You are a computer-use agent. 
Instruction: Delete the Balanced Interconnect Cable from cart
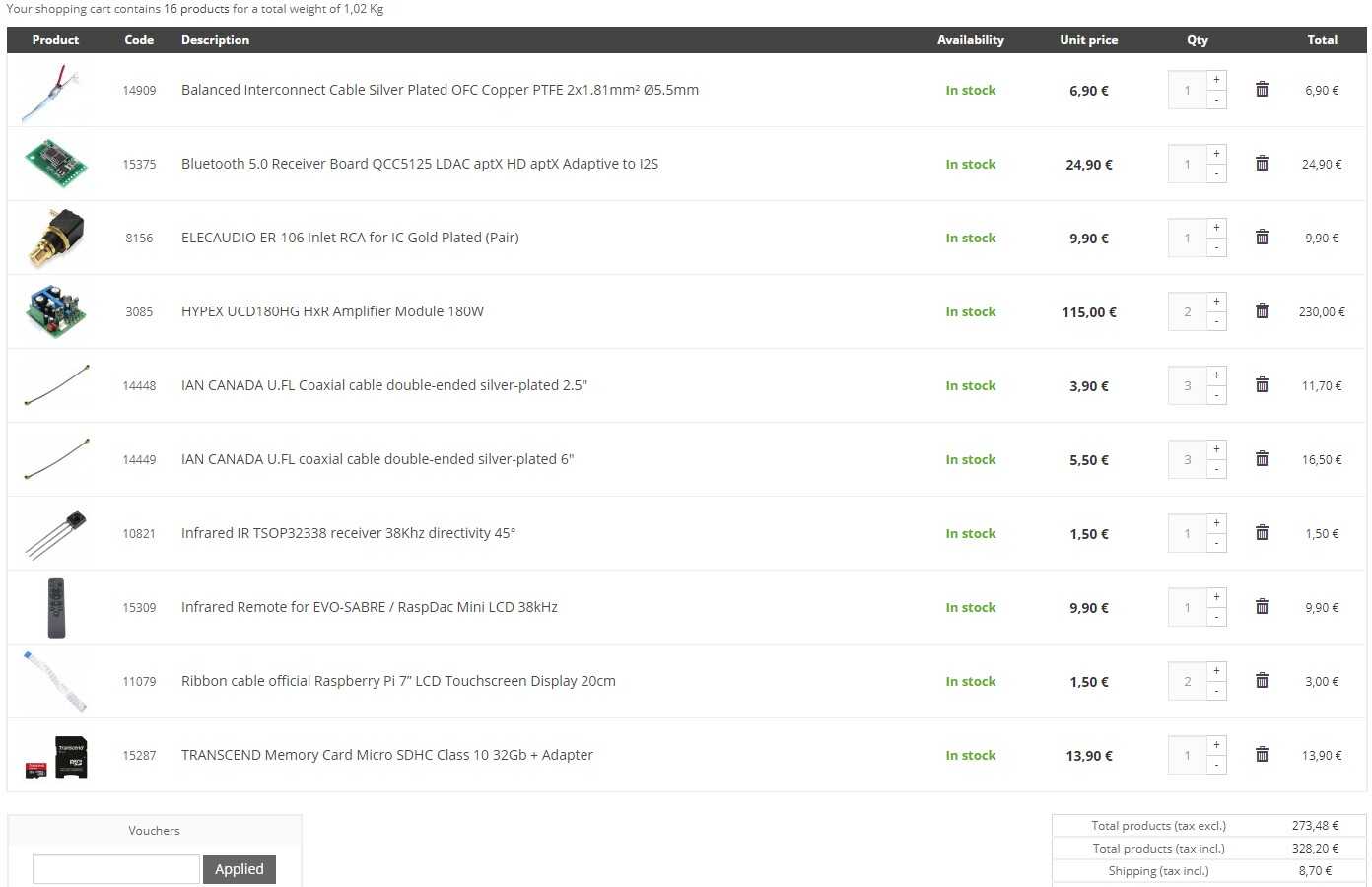point(1262,90)
